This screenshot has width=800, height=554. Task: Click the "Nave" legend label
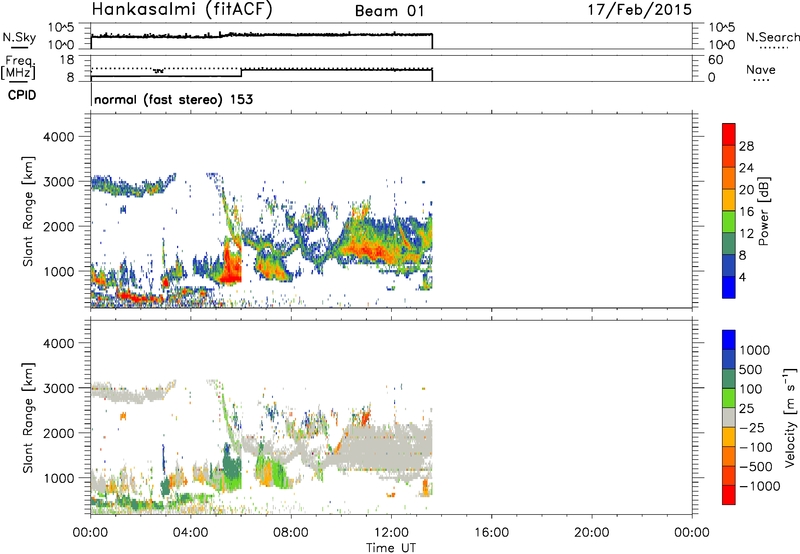pos(761,69)
